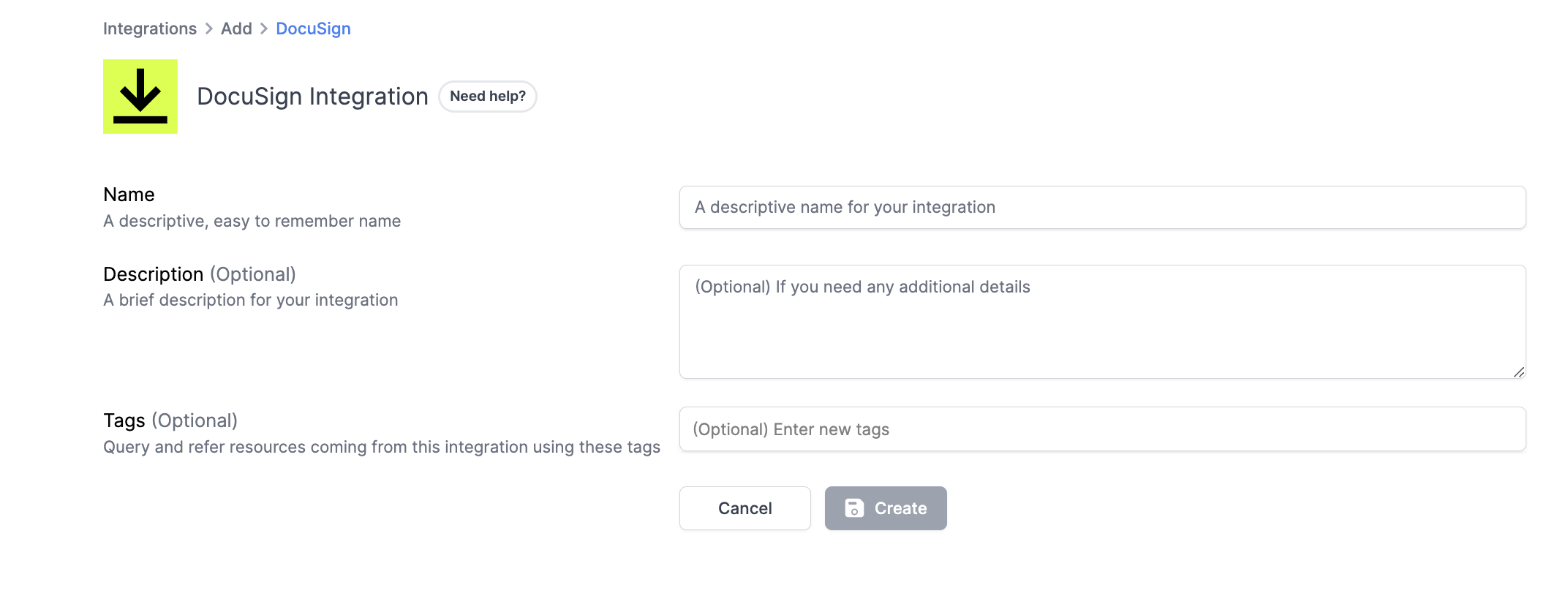The width and height of the screenshot is (1568, 607).
Task: Click the chevron between Add and DocuSign
Action: pyautogui.click(x=264, y=29)
